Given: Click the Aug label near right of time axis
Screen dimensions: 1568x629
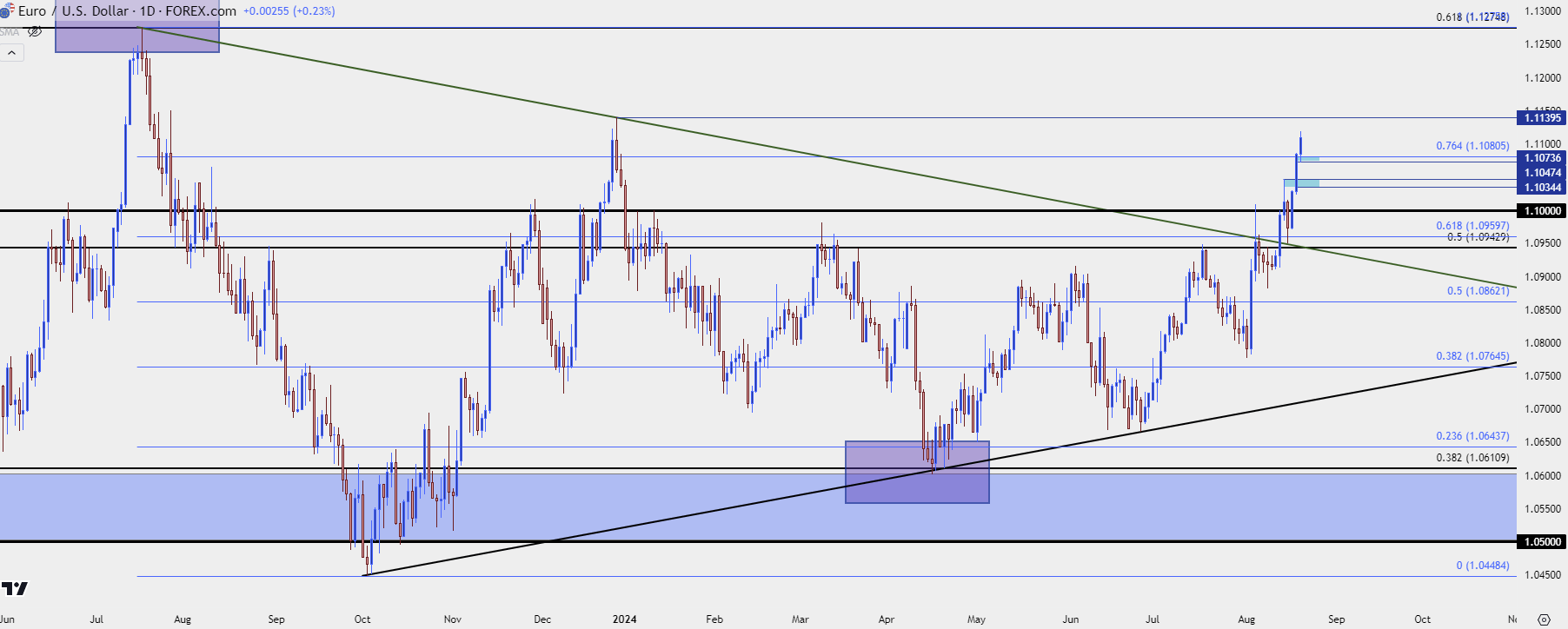Looking at the screenshot, I should point(1246,619).
